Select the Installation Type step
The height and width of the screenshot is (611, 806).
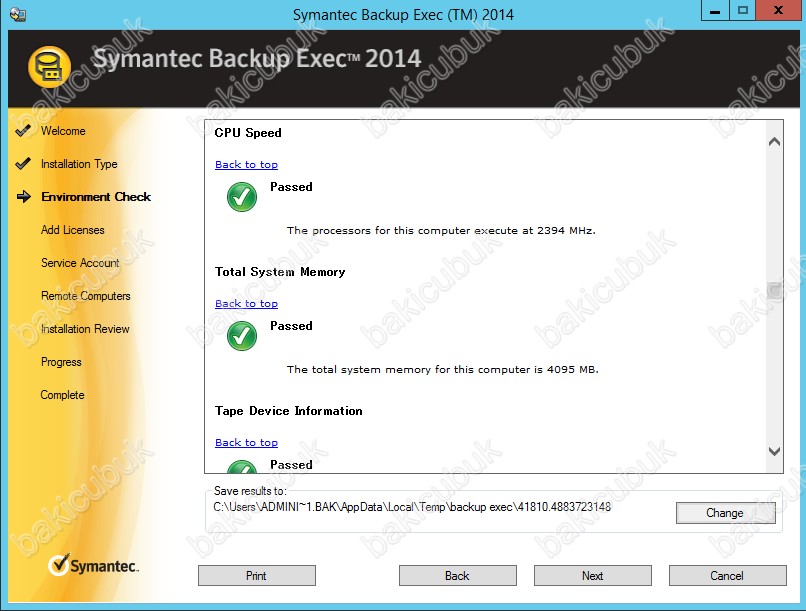point(79,164)
